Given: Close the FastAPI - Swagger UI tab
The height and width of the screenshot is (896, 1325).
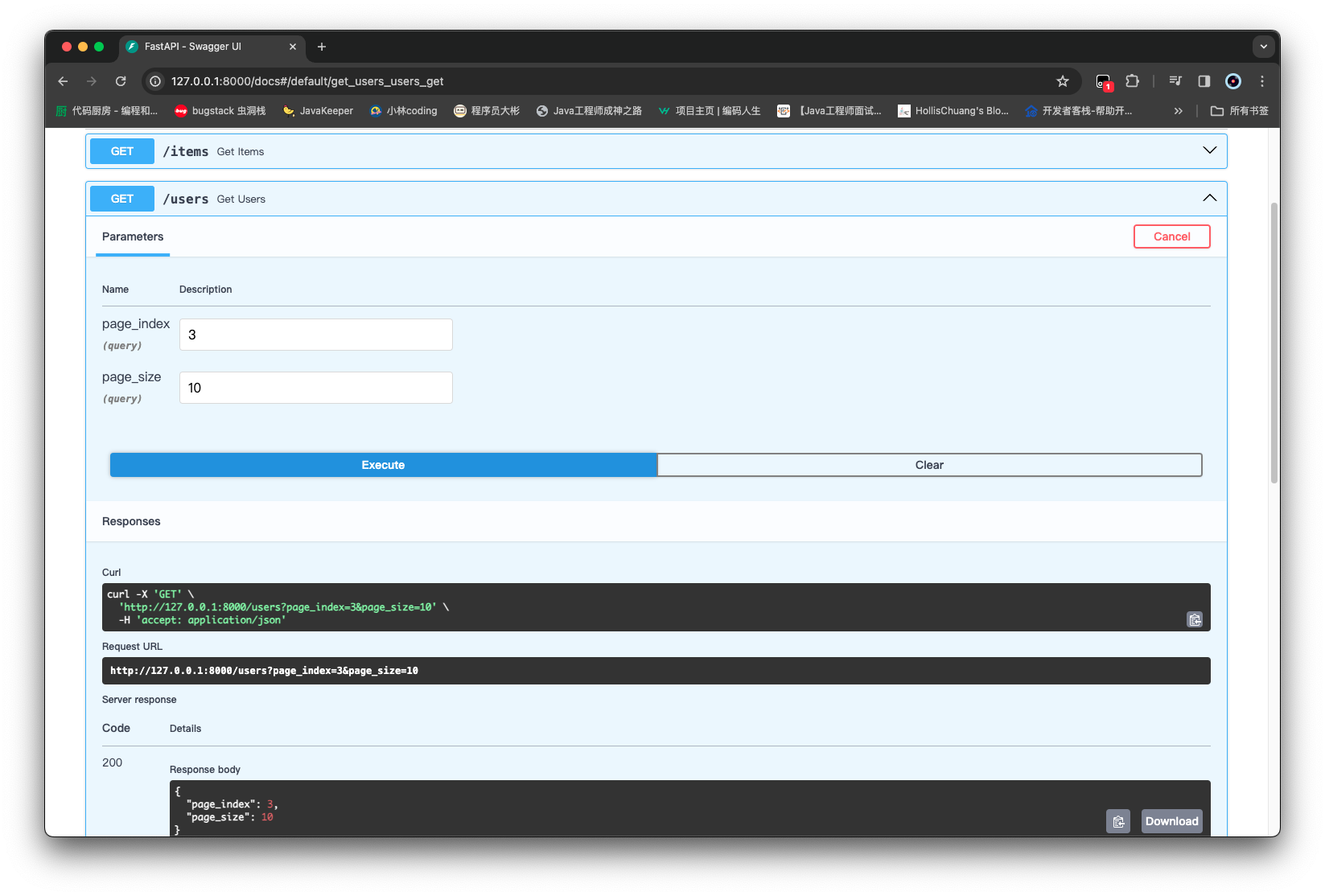Looking at the screenshot, I should 293,47.
